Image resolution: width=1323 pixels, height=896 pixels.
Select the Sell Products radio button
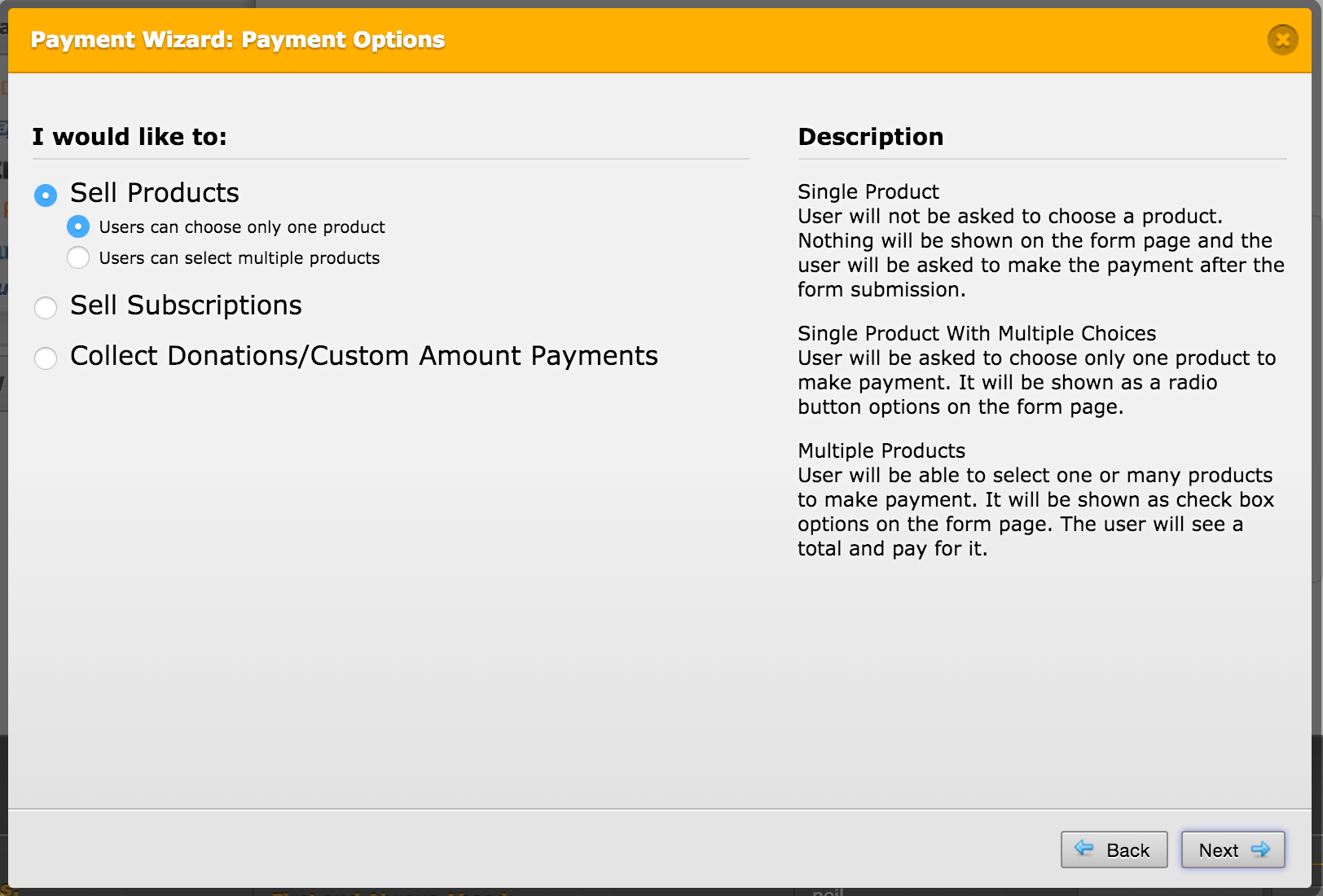[46, 195]
